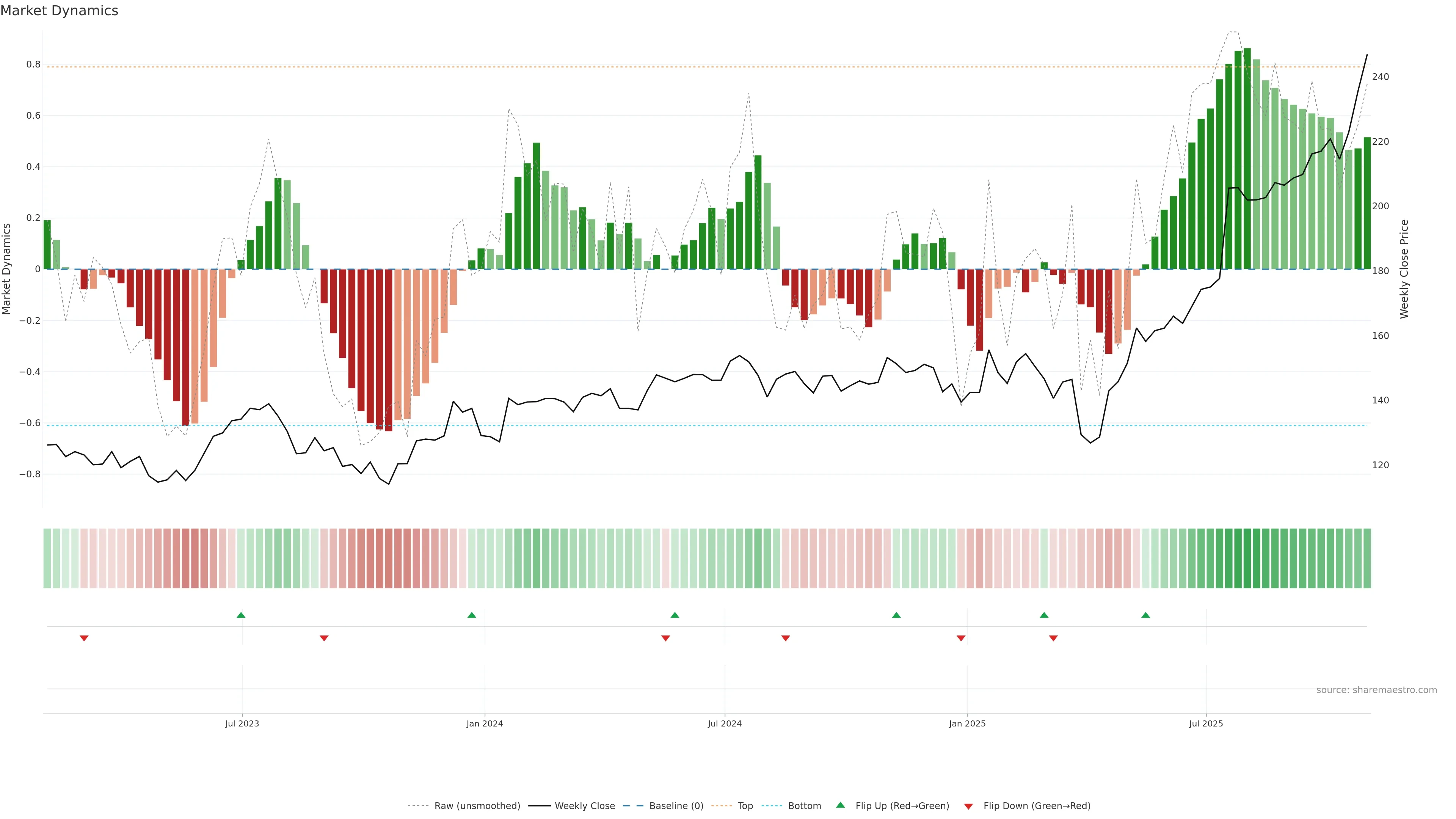Image resolution: width=1456 pixels, height=819 pixels.
Task: Click the darkest green heatmap strip cell
Action: (1247, 559)
